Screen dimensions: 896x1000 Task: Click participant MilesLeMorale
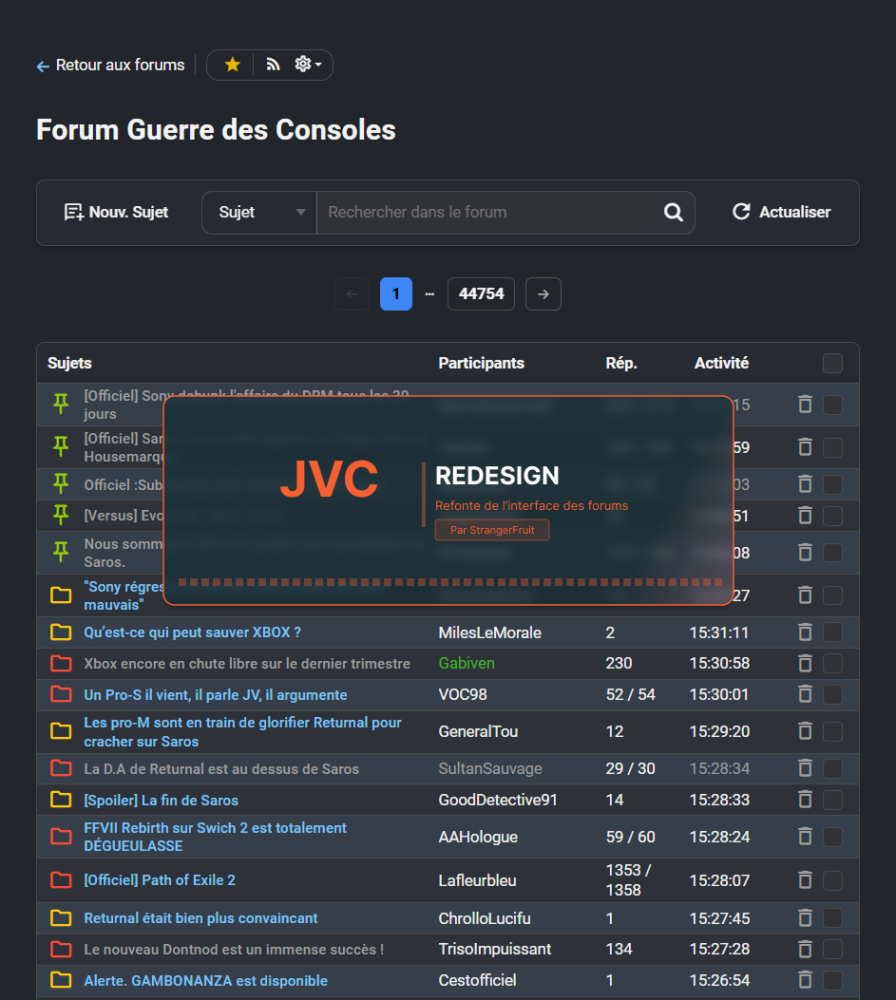(x=490, y=633)
